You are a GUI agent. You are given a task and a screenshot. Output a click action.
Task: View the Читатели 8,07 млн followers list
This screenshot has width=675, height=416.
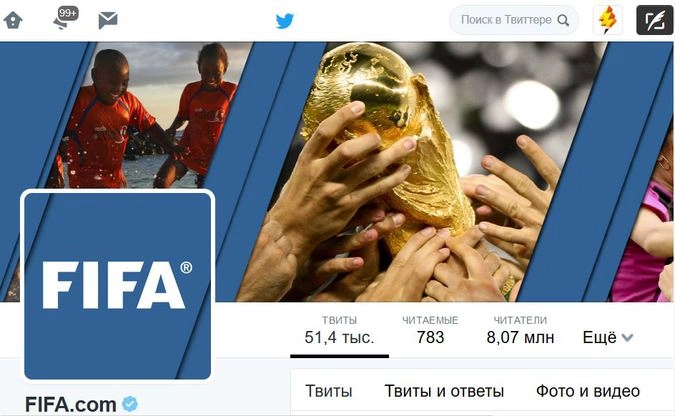(x=520, y=331)
